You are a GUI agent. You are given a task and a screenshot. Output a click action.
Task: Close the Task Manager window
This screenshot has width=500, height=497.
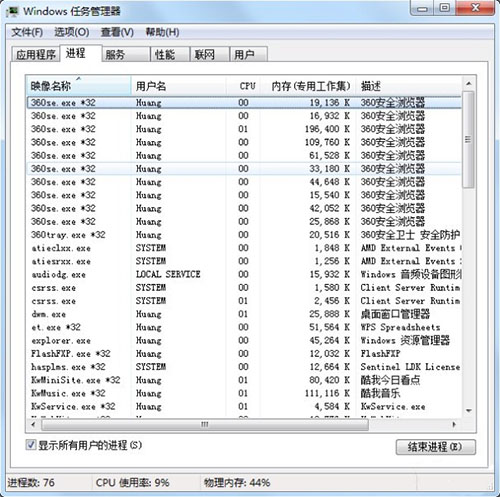[x=475, y=8]
